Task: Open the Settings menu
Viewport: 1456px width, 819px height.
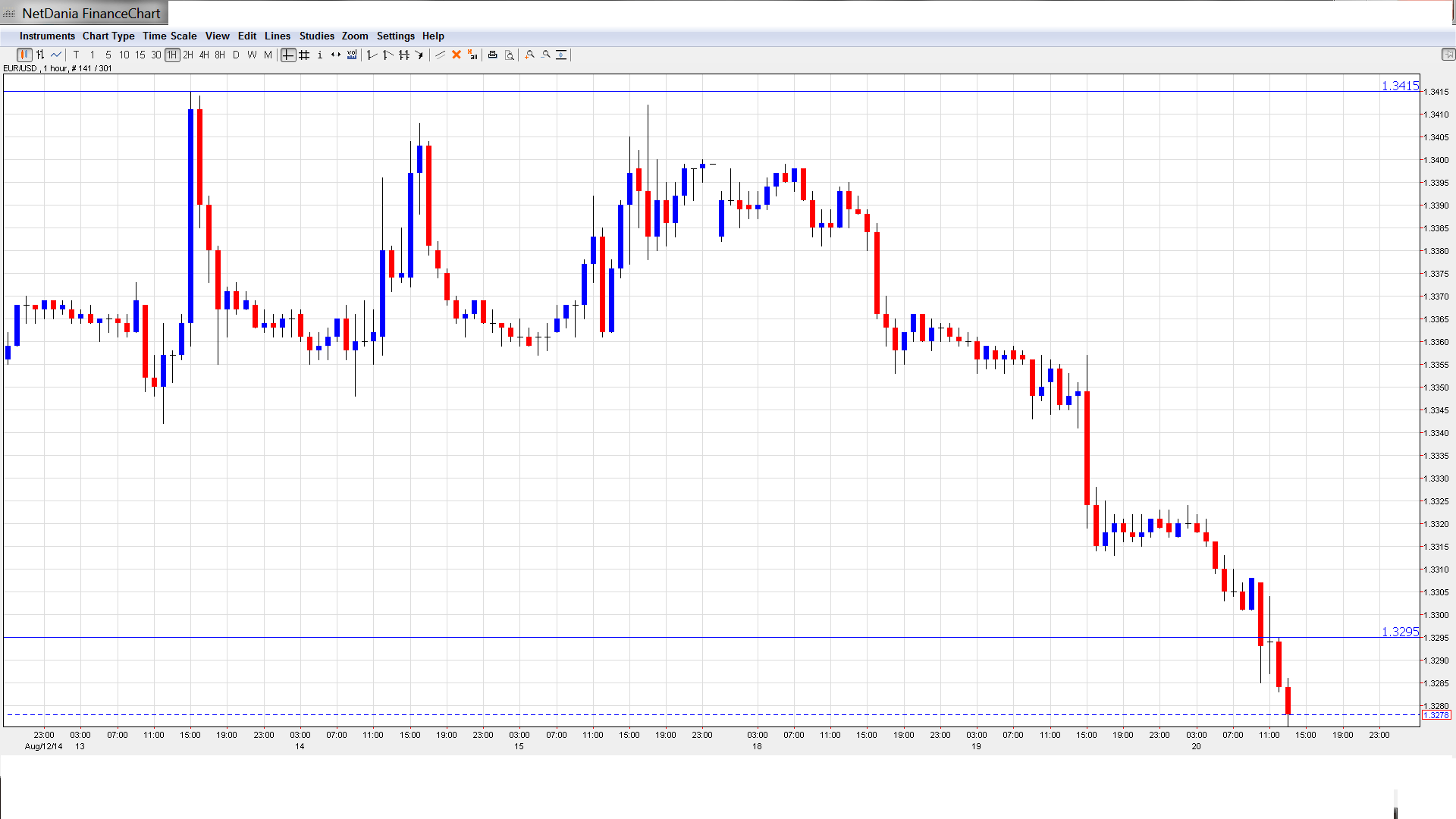Action: click(x=395, y=36)
